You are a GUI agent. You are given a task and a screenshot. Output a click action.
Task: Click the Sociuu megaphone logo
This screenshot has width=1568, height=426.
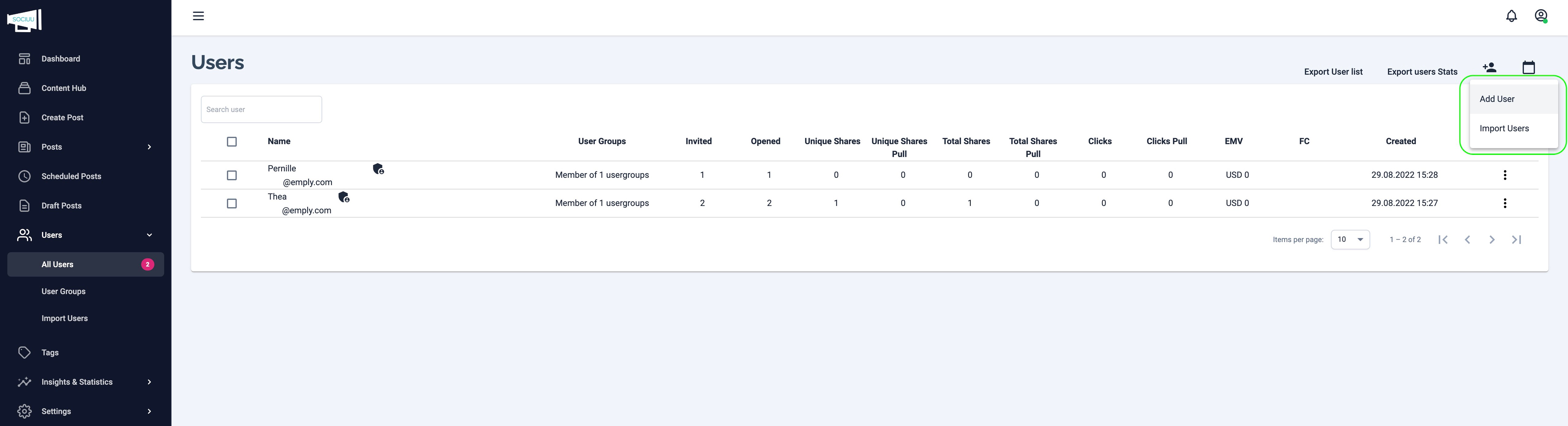coord(24,20)
